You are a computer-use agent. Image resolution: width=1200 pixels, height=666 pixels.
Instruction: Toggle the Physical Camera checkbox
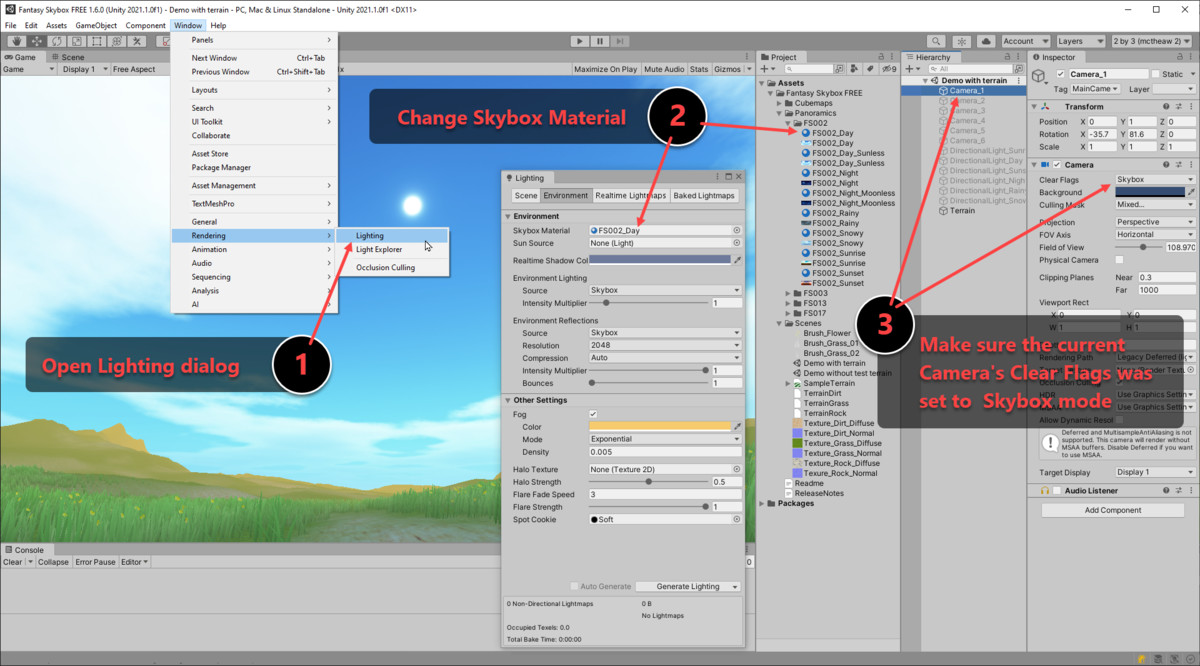1118,260
